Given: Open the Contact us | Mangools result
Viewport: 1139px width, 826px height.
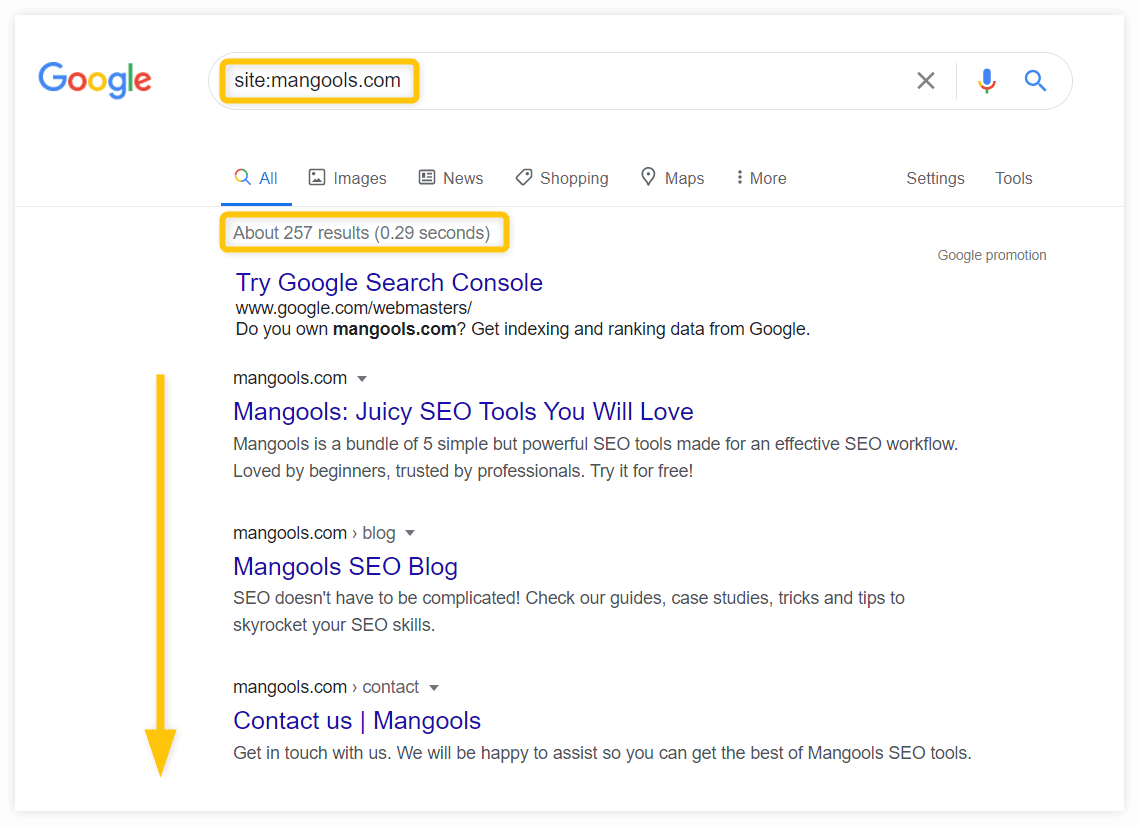Looking at the screenshot, I should [357, 721].
